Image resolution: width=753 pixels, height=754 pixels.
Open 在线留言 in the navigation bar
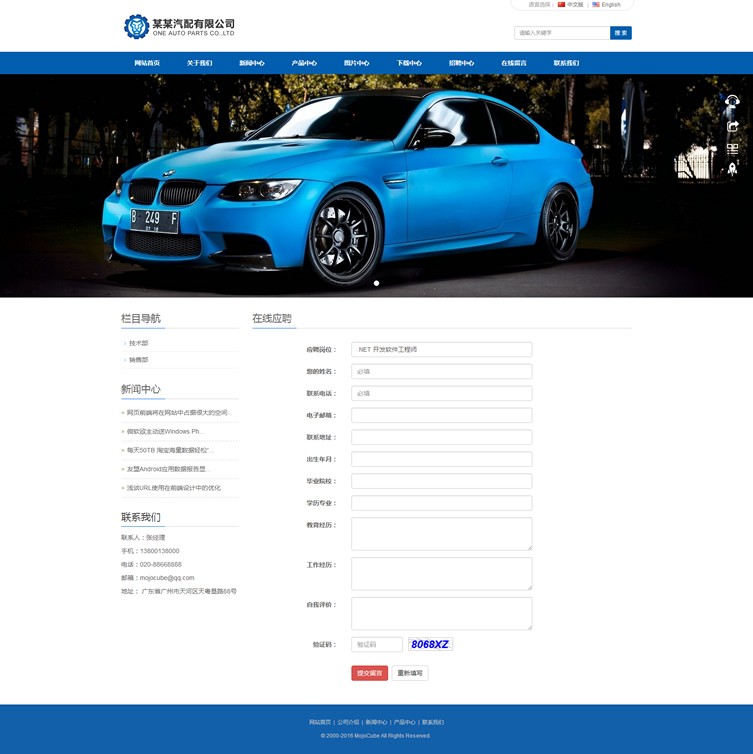(514, 63)
